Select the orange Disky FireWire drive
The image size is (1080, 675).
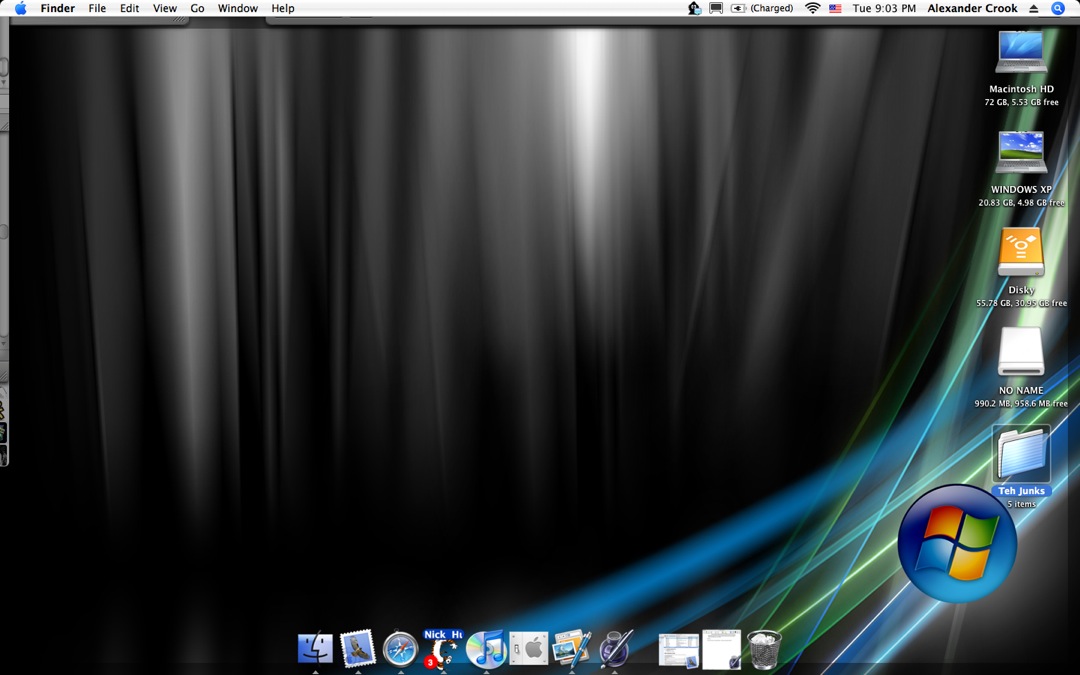click(x=1021, y=253)
